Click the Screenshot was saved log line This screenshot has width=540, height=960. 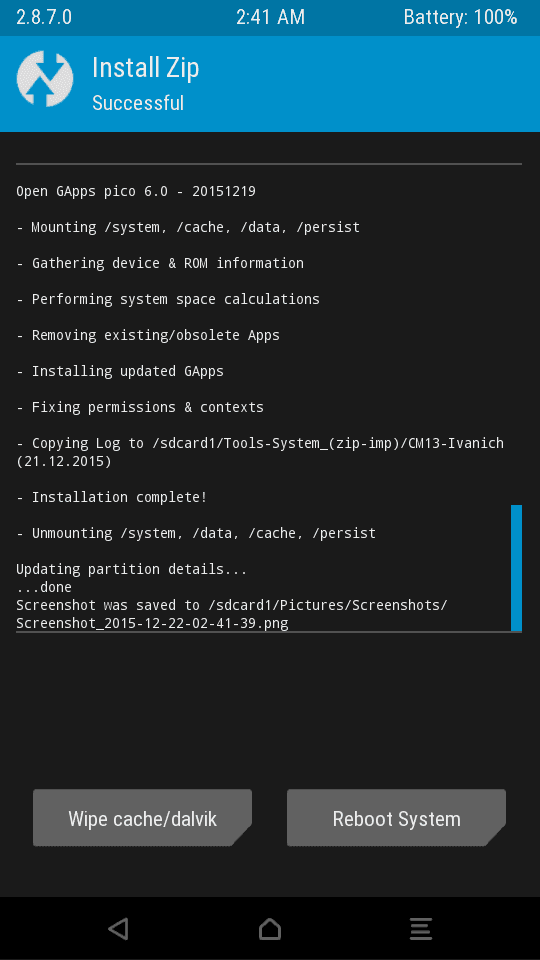[232, 614]
